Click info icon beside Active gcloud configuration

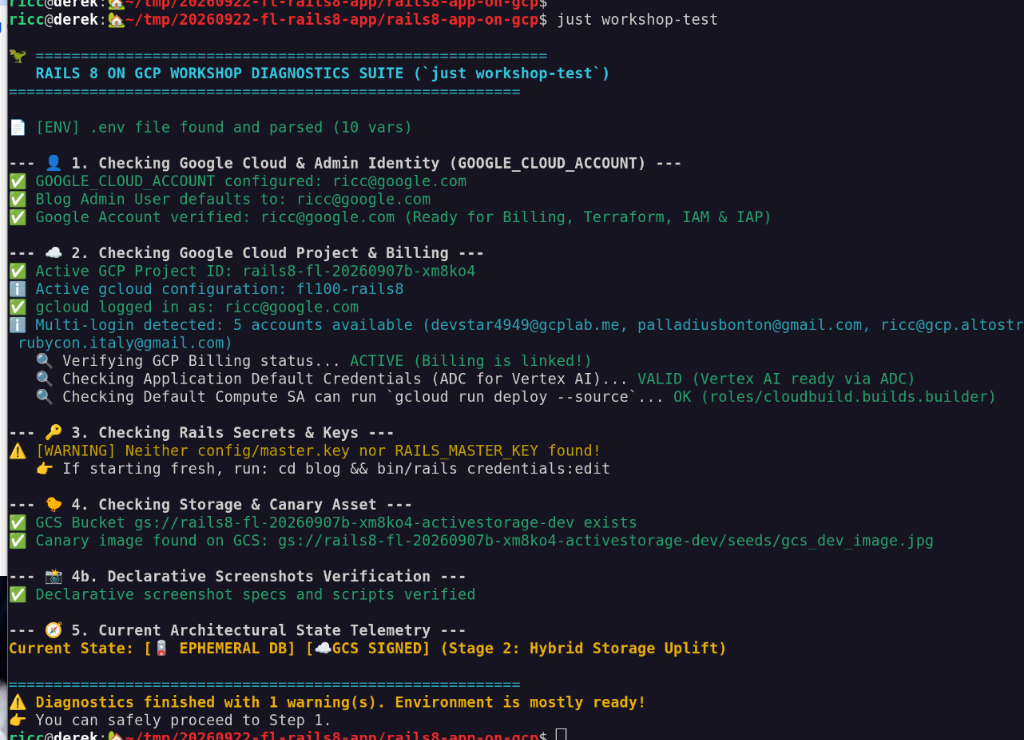(x=18, y=289)
